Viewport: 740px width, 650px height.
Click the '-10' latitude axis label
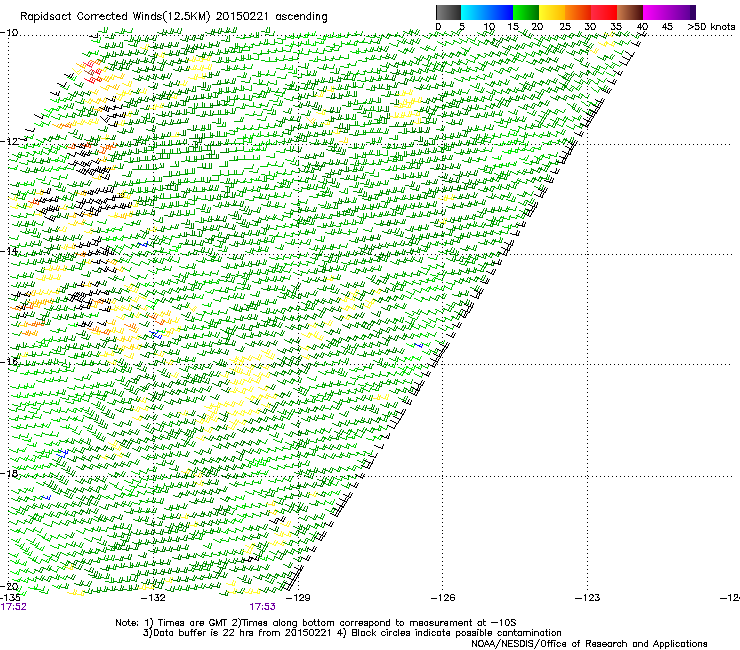pos(9,33)
